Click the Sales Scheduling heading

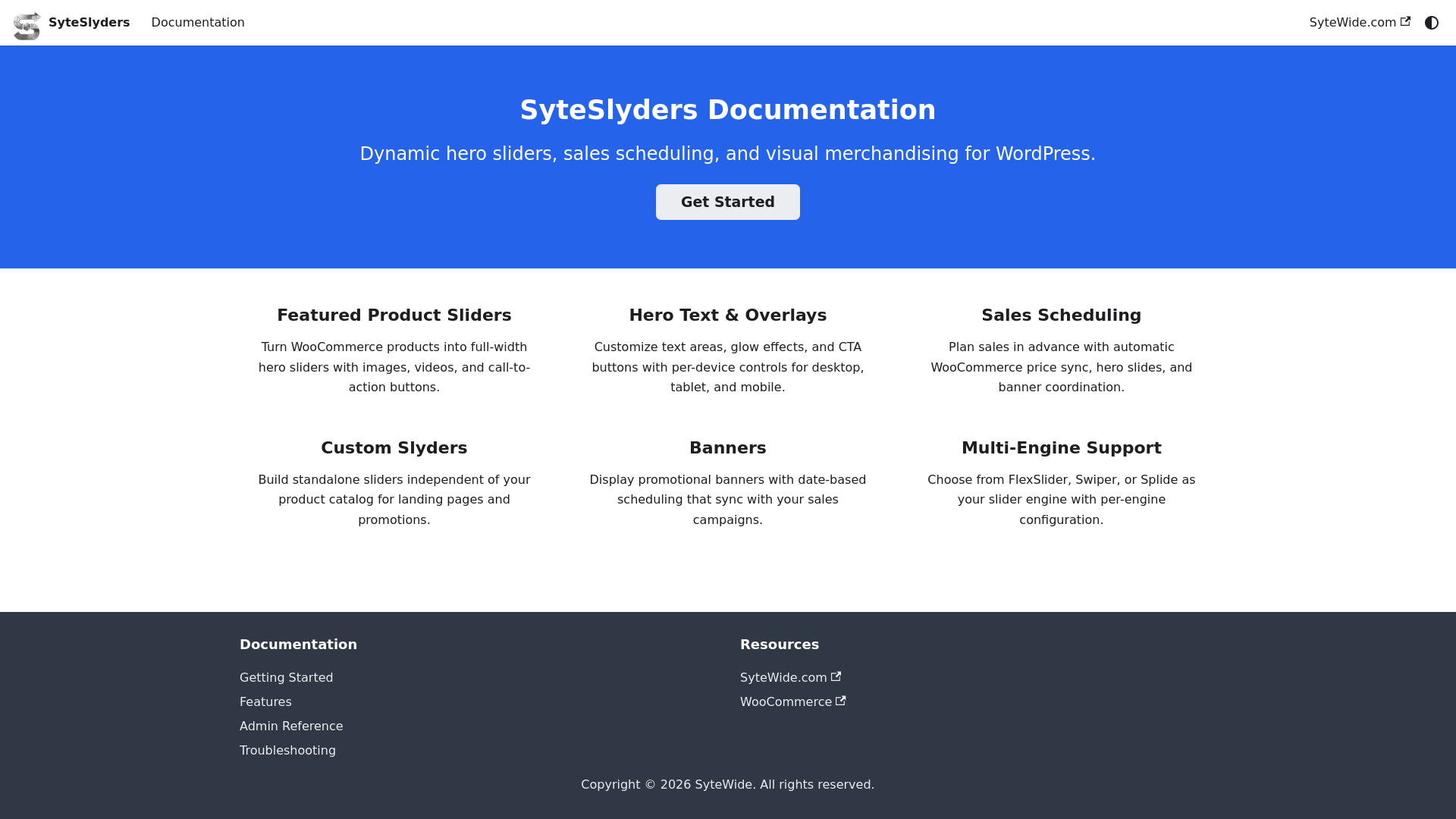click(1062, 315)
